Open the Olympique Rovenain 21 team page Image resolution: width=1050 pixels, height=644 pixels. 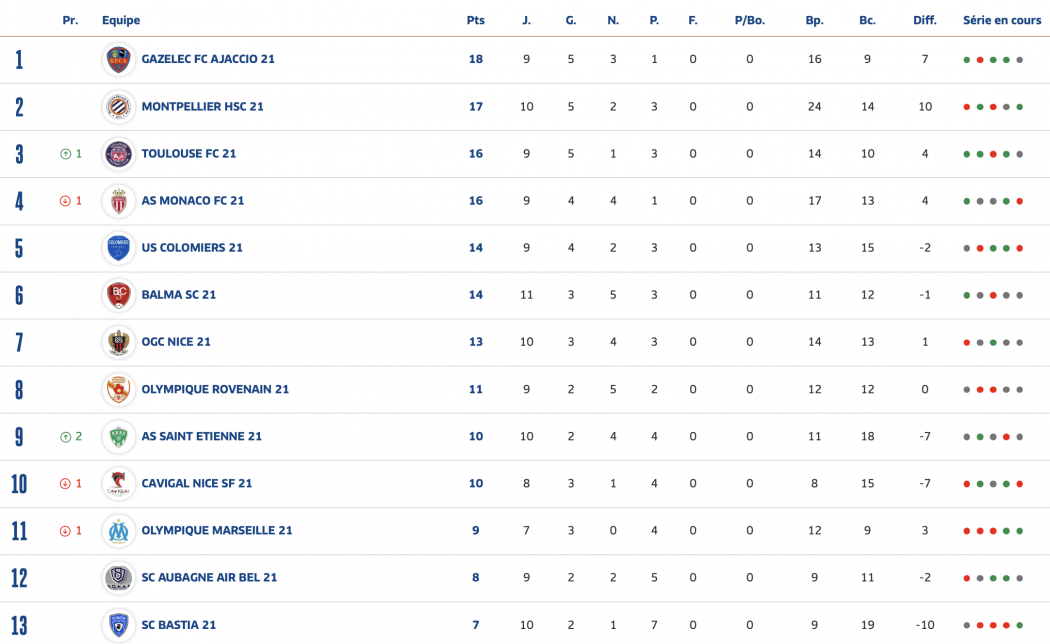tap(215, 390)
